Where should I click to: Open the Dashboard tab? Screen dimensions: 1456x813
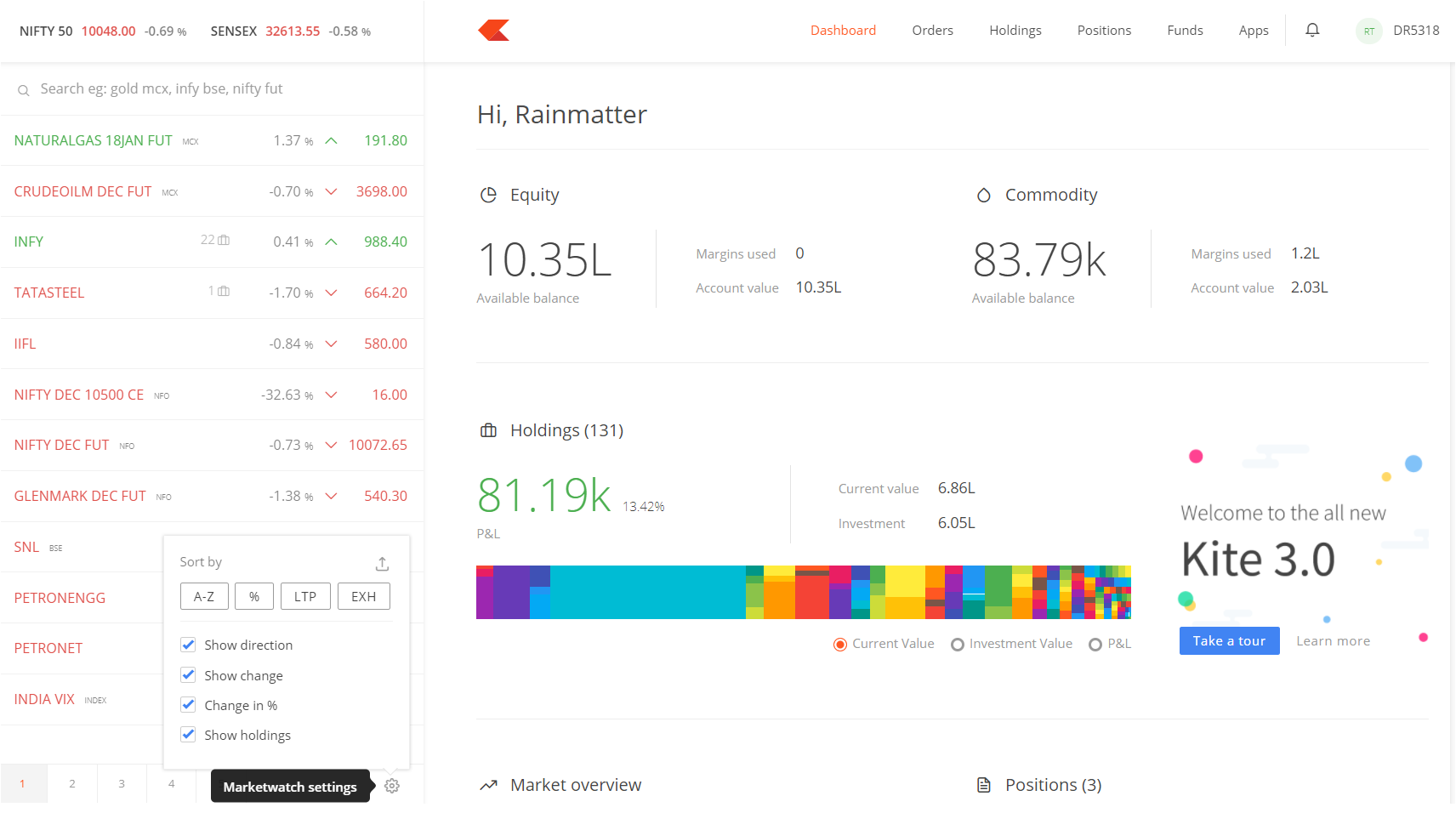843,31
